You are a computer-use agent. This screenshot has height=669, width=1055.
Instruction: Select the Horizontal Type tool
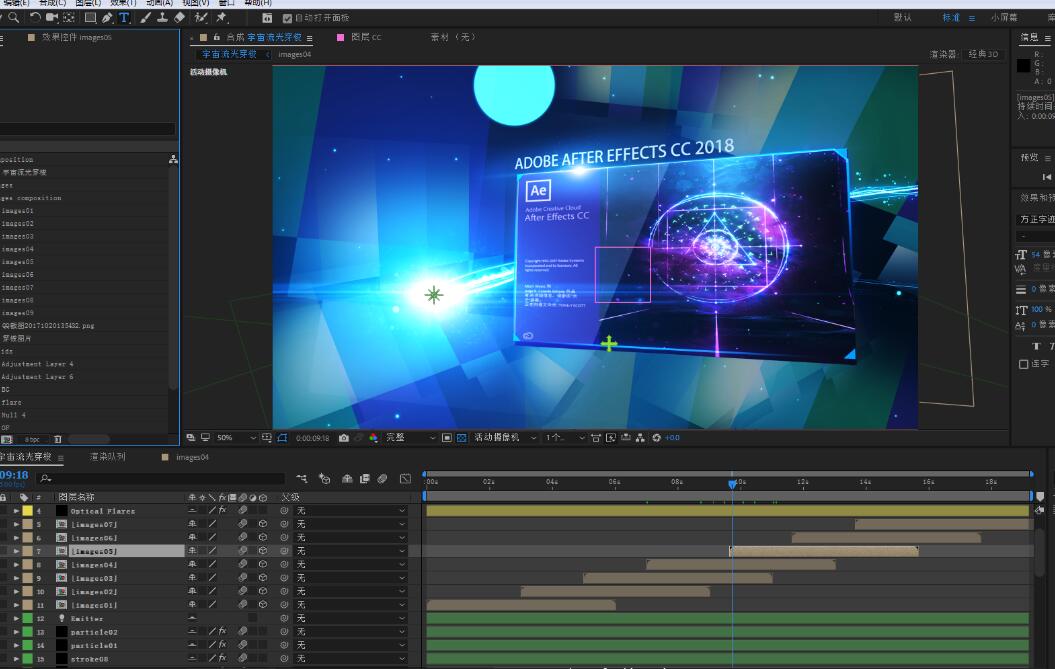tap(124, 17)
